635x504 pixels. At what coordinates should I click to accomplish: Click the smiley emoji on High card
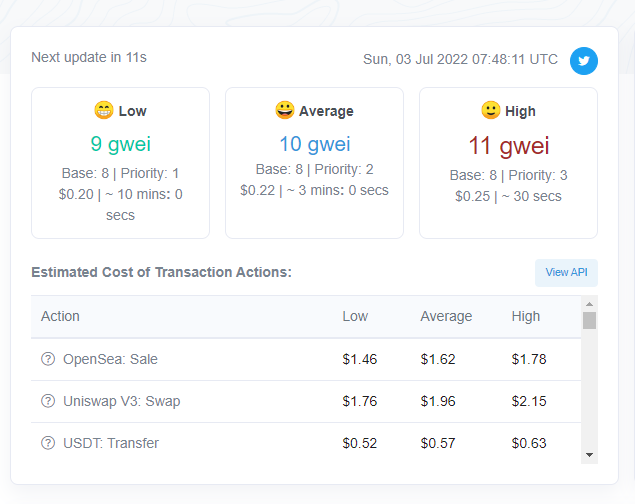491,110
